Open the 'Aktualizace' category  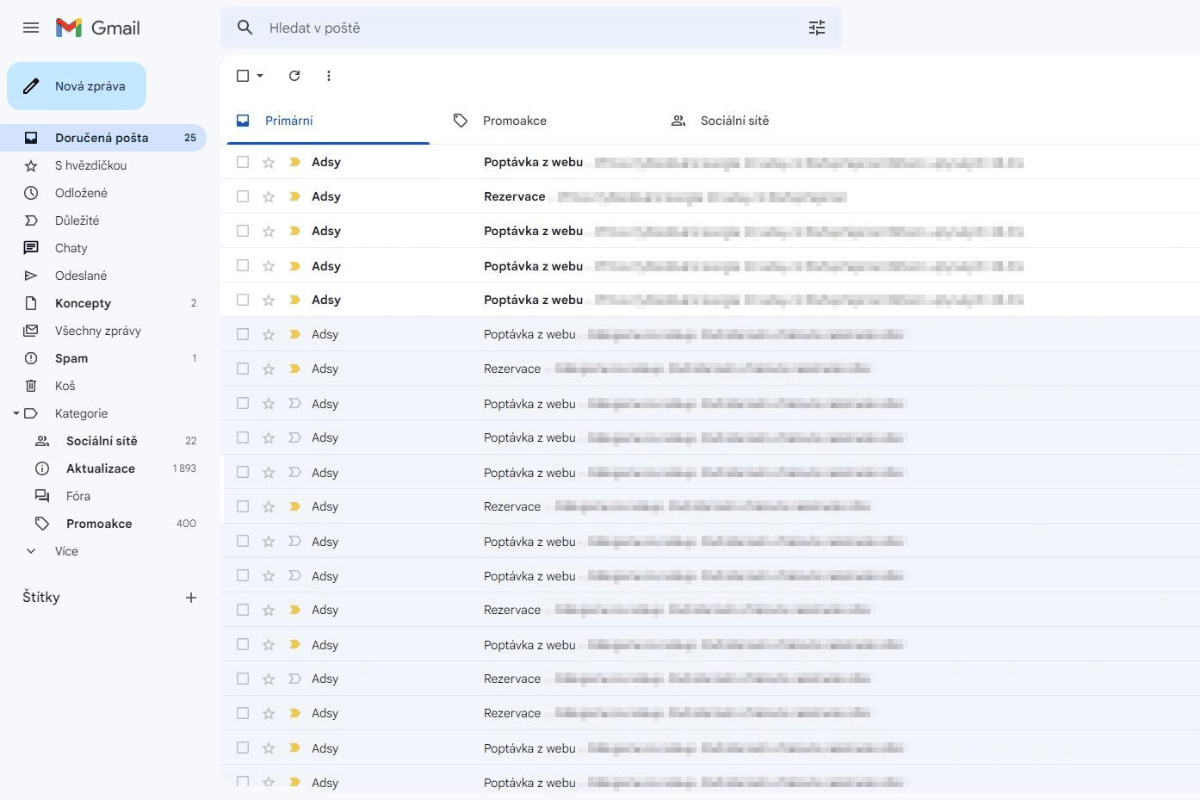tap(104, 468)
